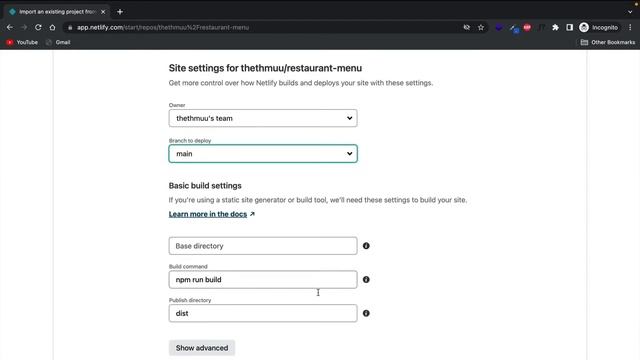This screenshot has width=640, height=360.
Task: Click the Site settings for thethmuu/restaurant-menu heading
Action: click(x=265, y=68)
